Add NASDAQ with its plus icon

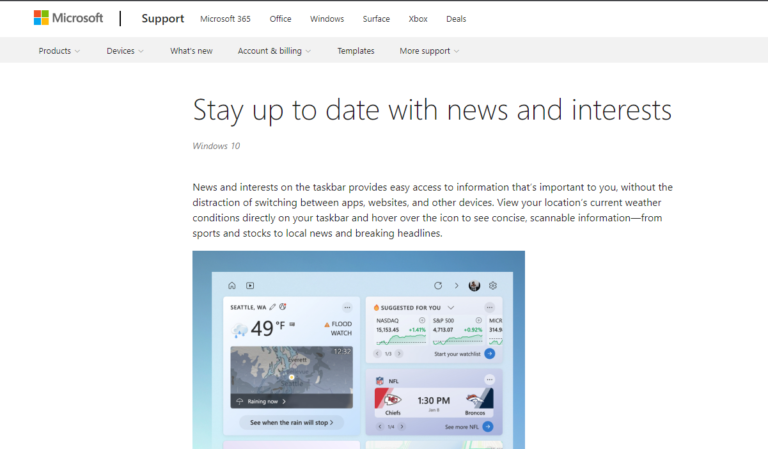click(x=422, y=320)
